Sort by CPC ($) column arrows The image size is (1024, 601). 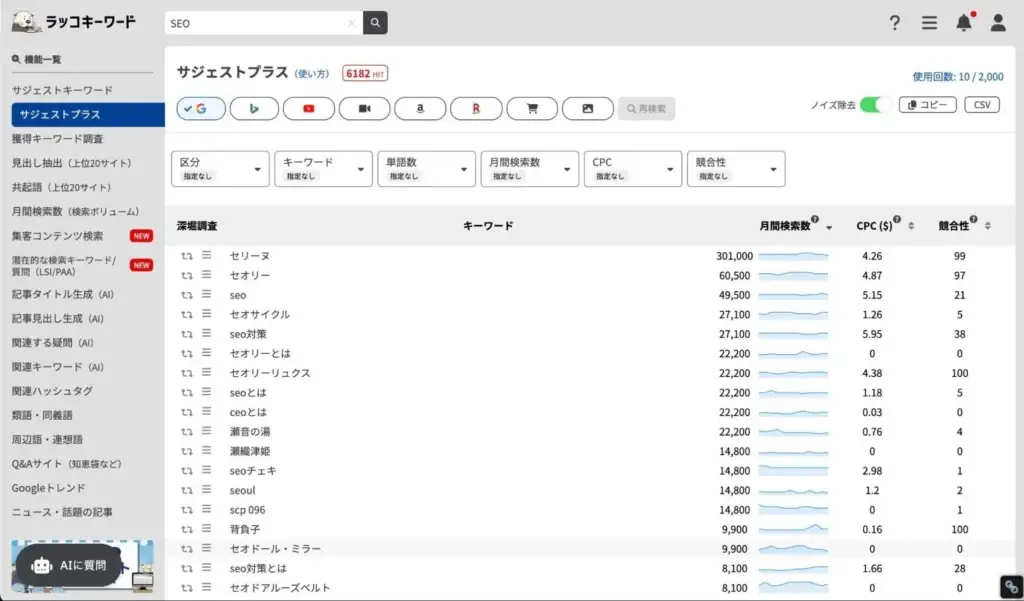[911, 226]
